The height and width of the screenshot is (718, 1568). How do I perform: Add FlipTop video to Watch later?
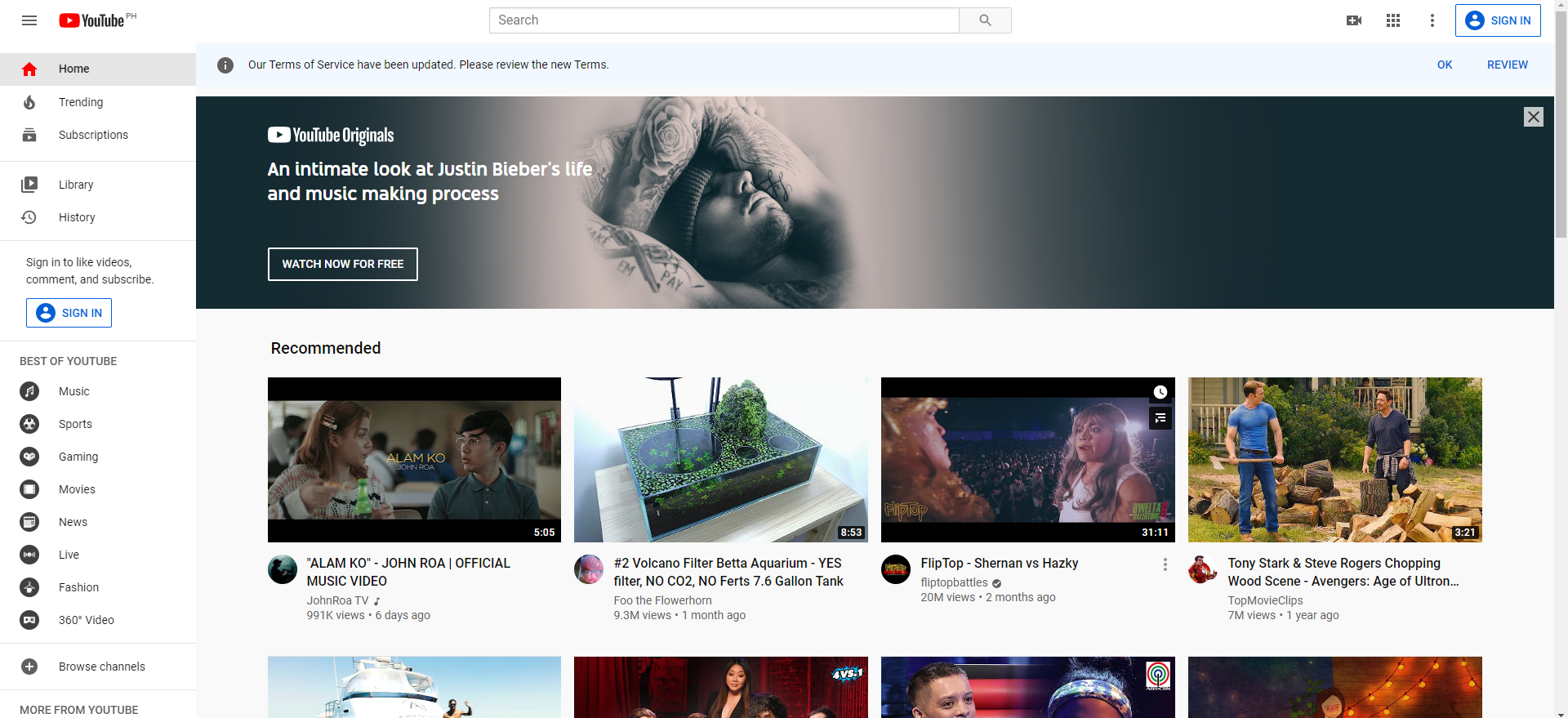point(1160,393)
